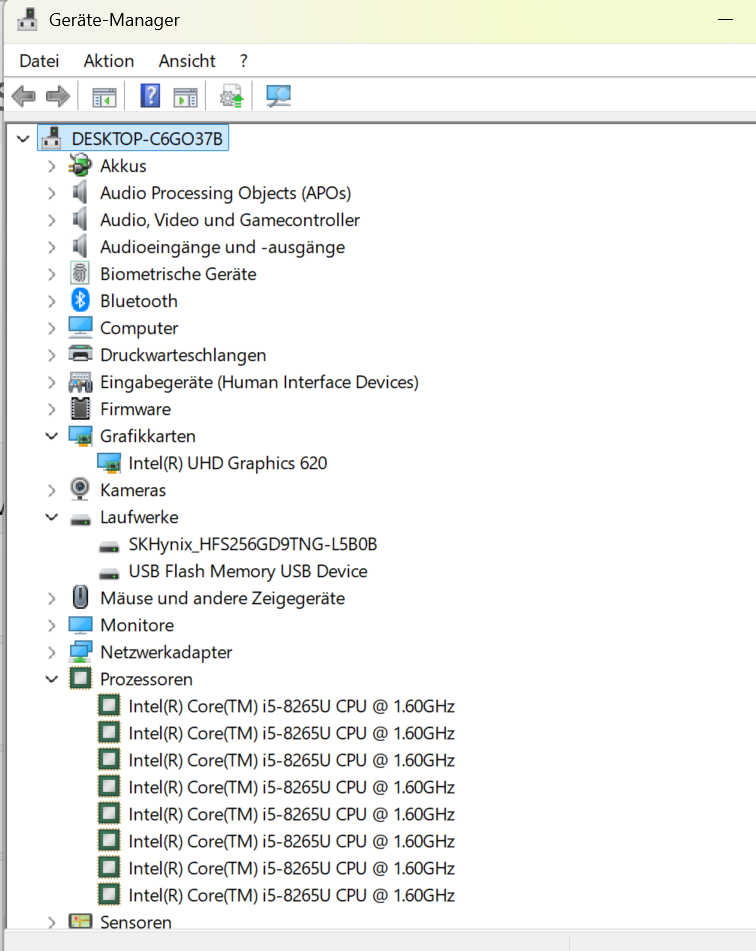Click the Biometrische Geräte fingerprint icon
The image size is (756, 951).
pos(80,274)
